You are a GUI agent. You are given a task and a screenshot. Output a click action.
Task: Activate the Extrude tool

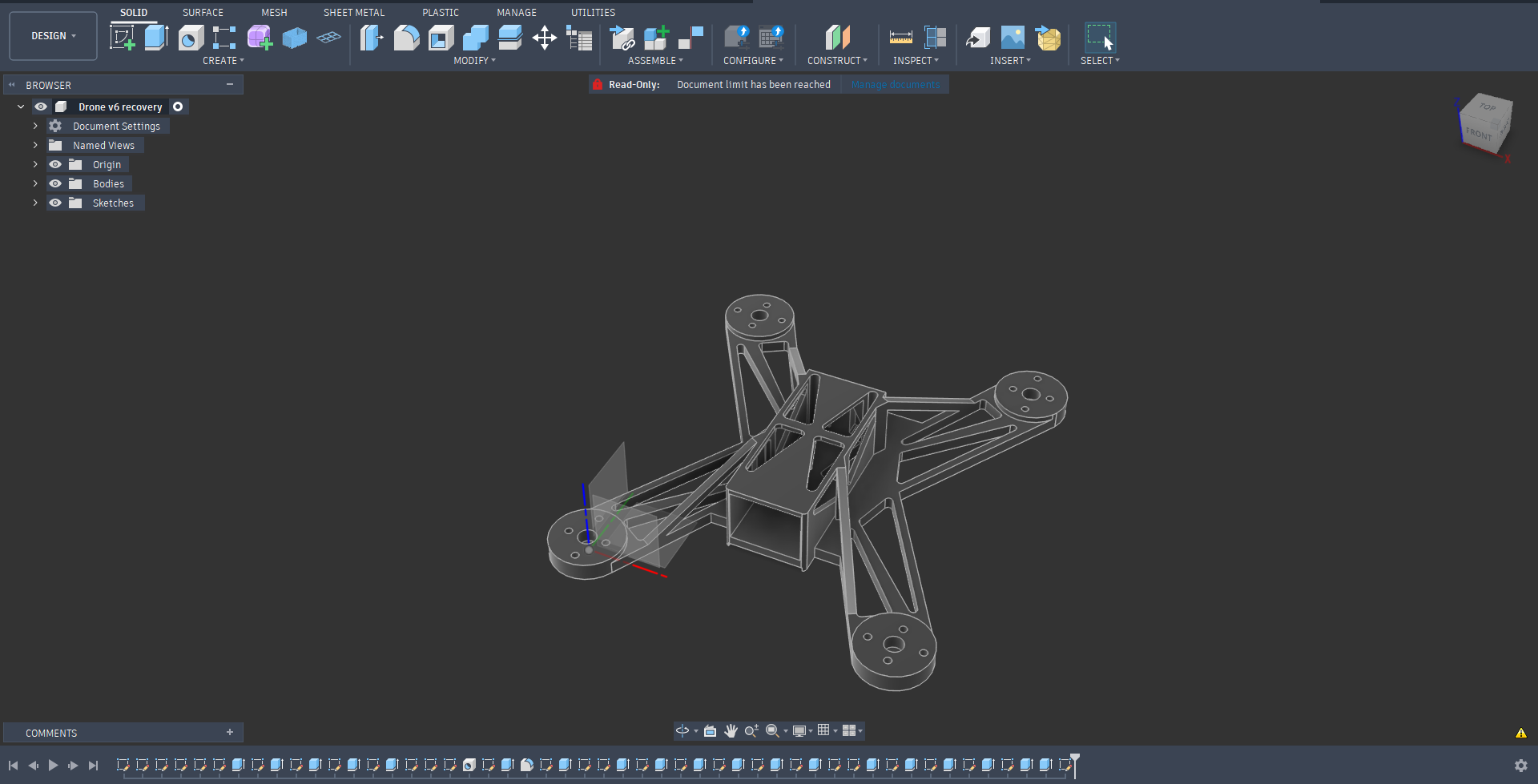(x=156, y=37)
